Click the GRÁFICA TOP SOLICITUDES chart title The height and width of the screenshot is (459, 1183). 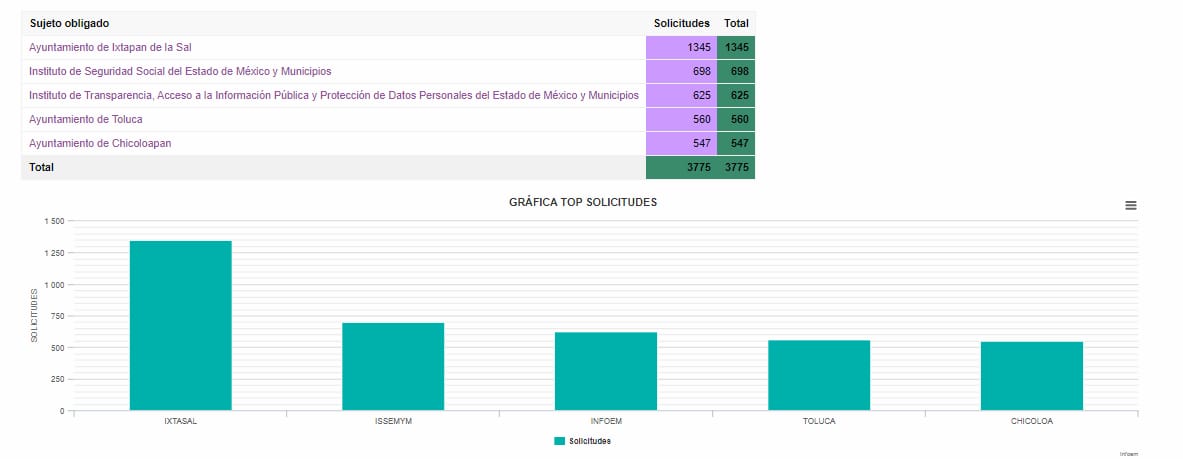pos(582,202)
